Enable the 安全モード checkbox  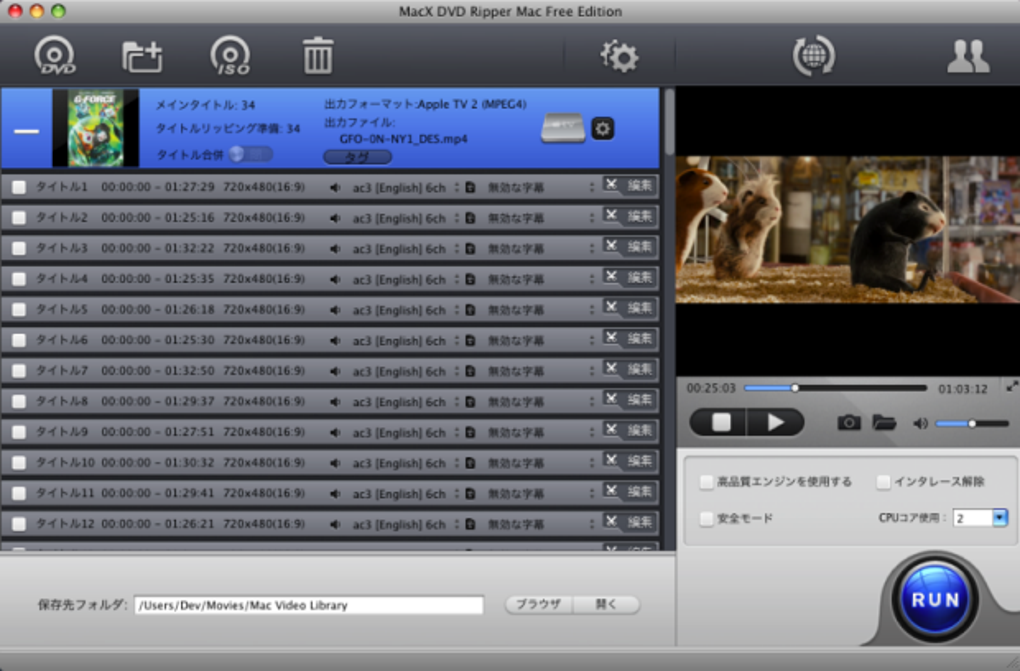(706, 519)
